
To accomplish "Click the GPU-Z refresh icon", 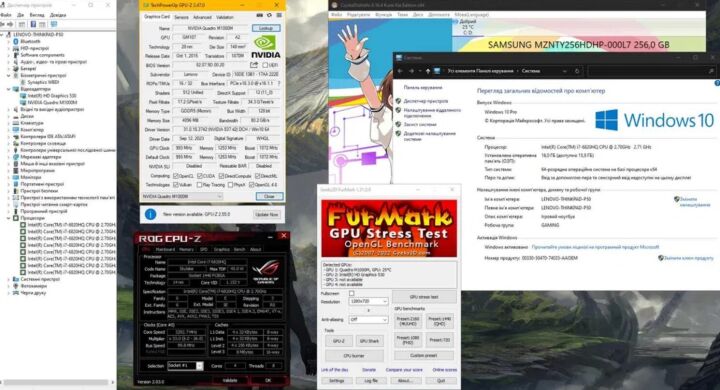I will [x=270, y=16].
